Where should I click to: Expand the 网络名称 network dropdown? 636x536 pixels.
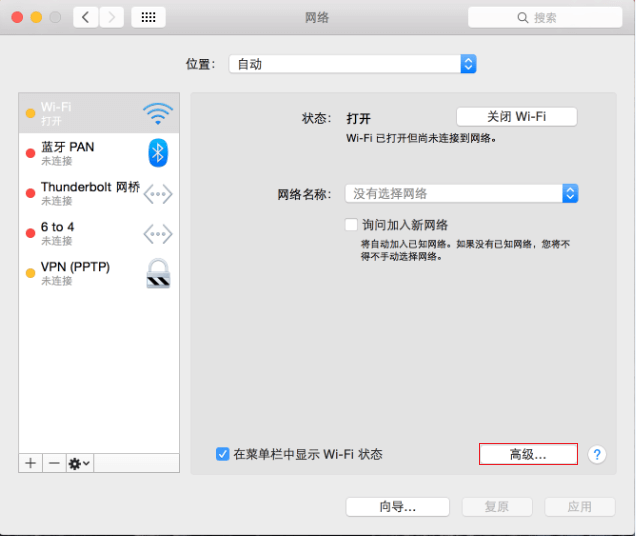click(x=462, y=194)
